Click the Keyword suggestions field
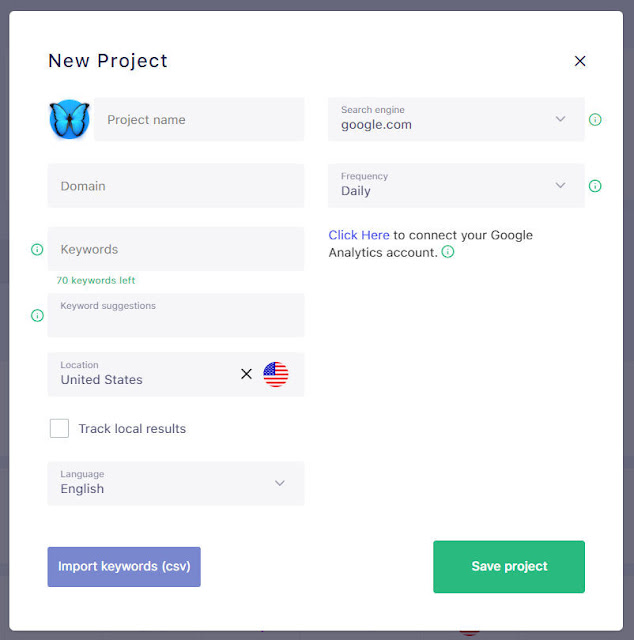 point(176,316)
